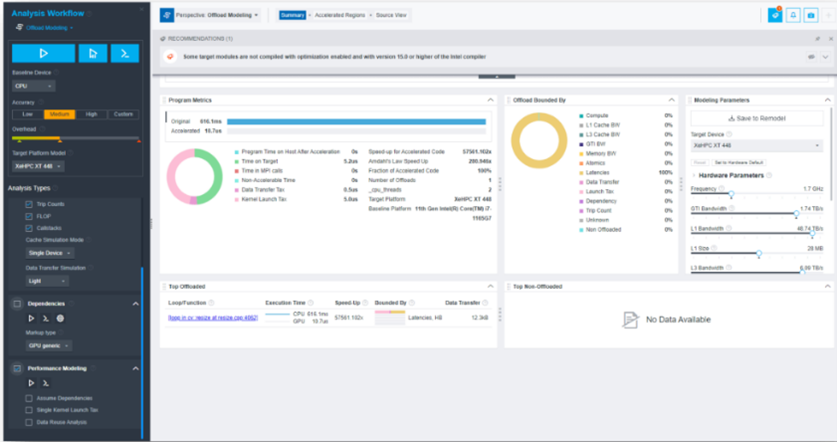
Task: Collapse the Performance Modeling section
Action: click(x=136, y=368)
